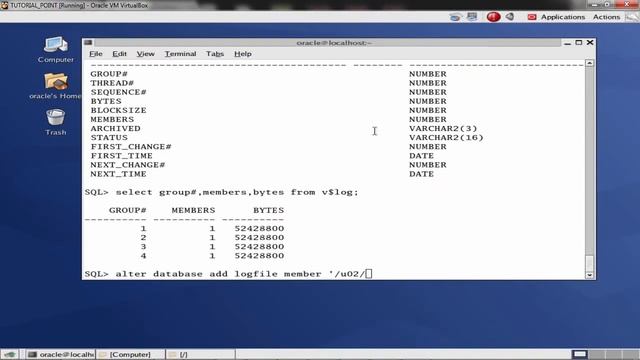
Task: Open the Trash desktop icon
Action: point(56,122)
